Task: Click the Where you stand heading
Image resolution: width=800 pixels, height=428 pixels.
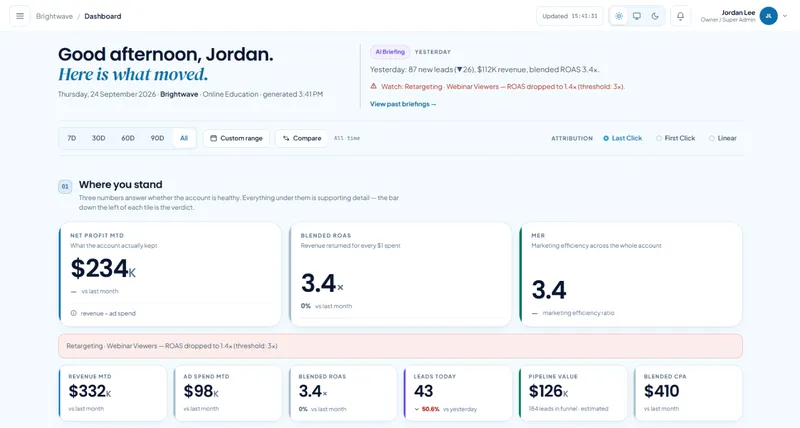Action: [x=120, y=185]
